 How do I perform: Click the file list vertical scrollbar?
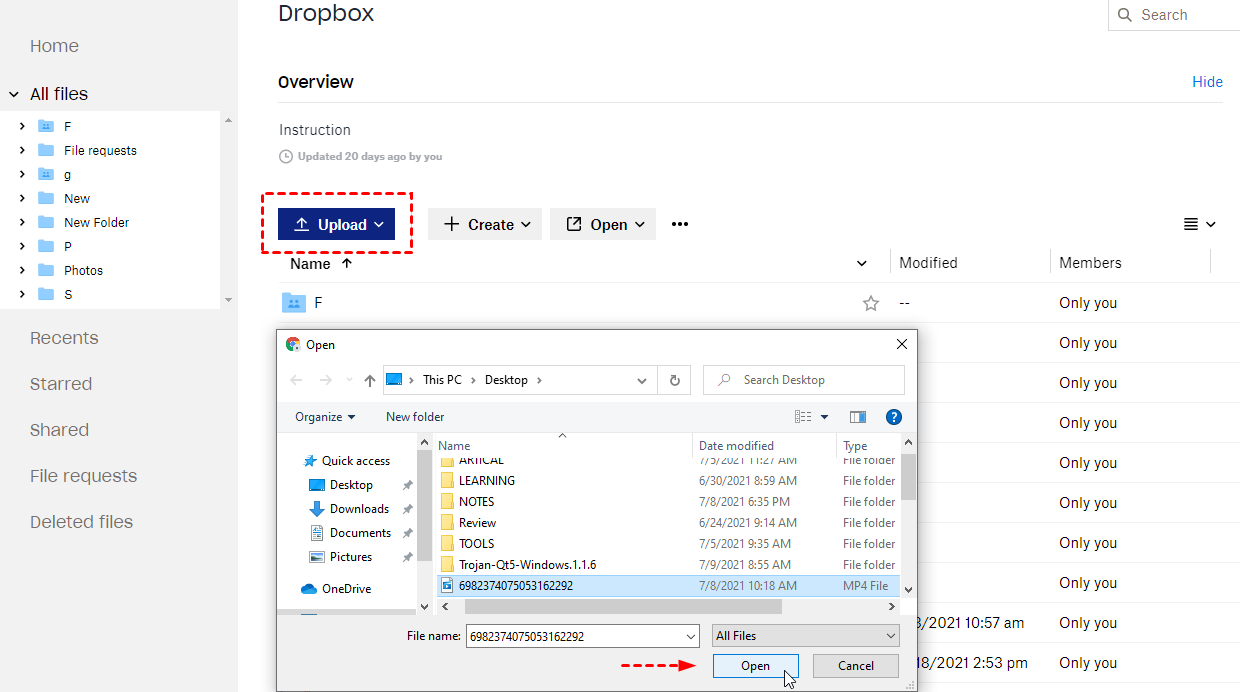tap(908, 477)
